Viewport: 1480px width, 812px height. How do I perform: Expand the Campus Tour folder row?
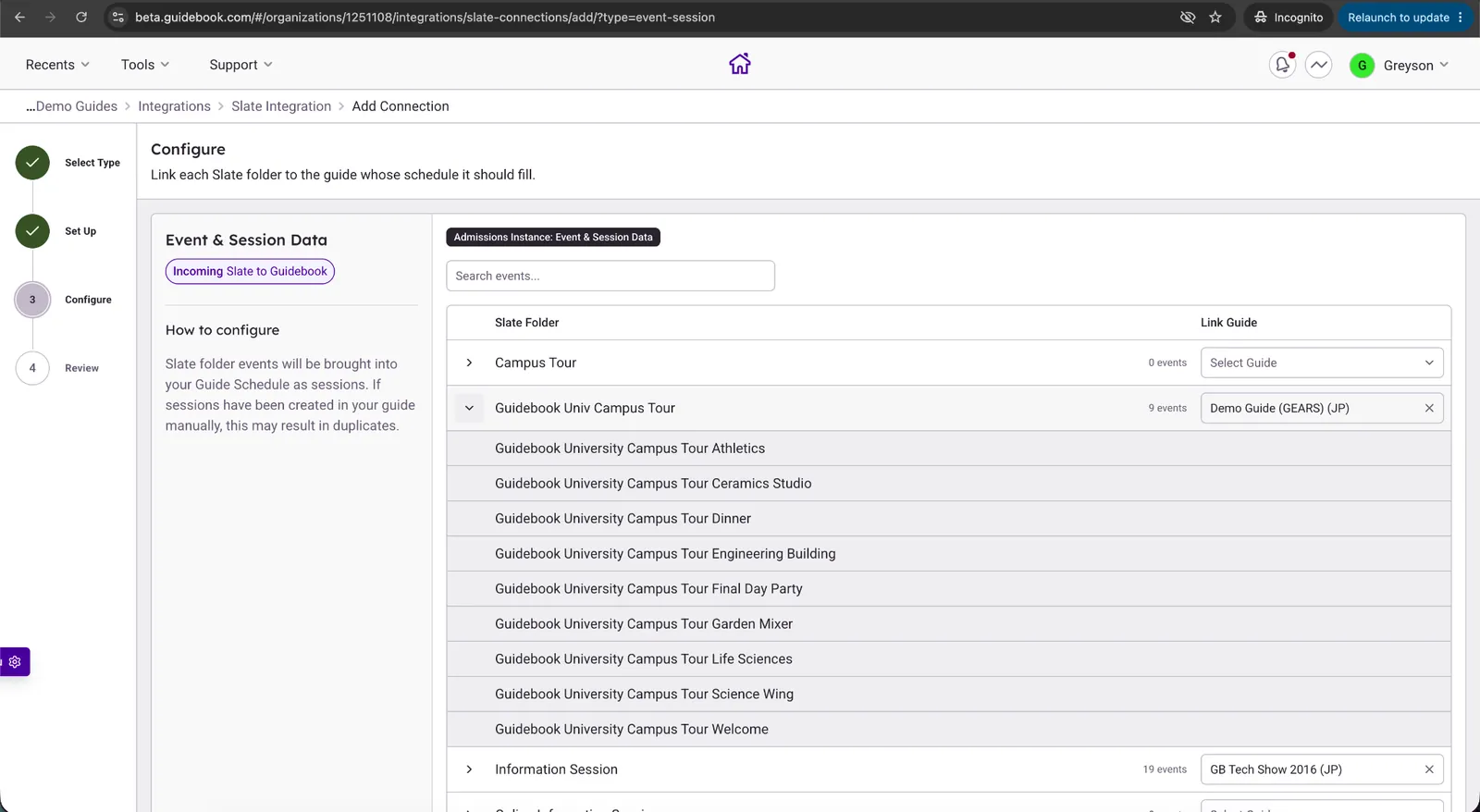pyautogui.click(x=469, y=363)
